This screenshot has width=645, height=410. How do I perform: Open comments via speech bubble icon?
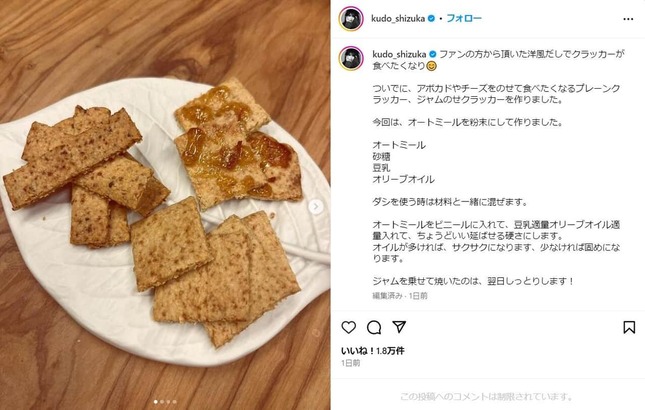point(374,328)
